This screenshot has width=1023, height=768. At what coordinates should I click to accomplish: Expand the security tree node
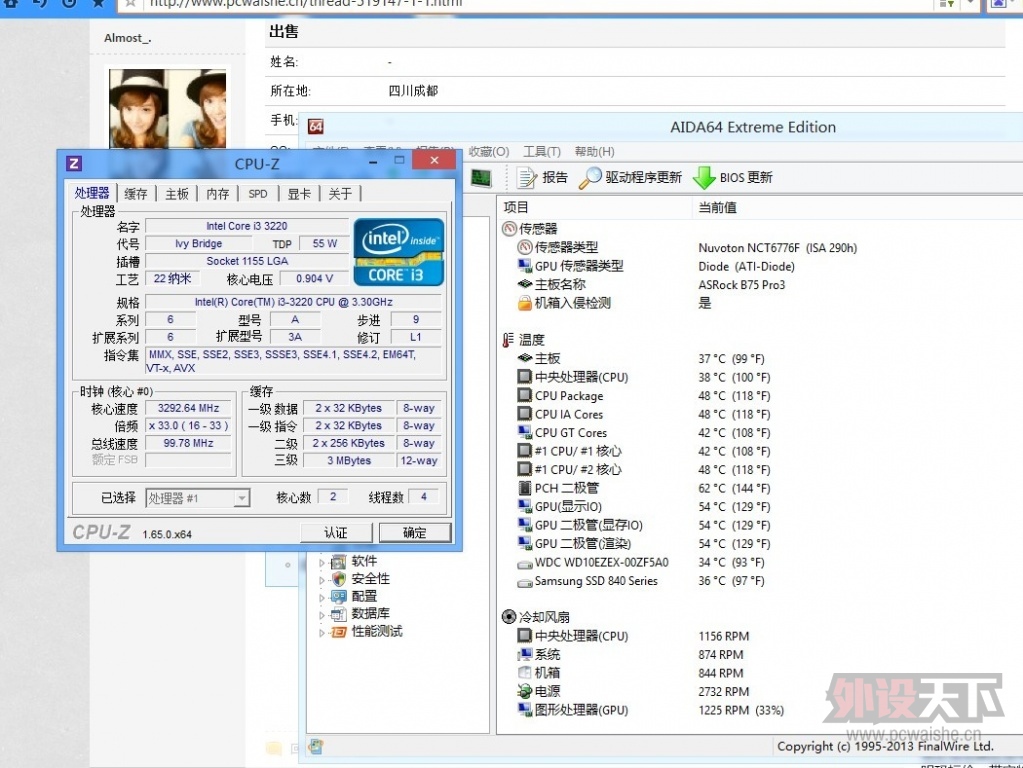coord(322,579)
